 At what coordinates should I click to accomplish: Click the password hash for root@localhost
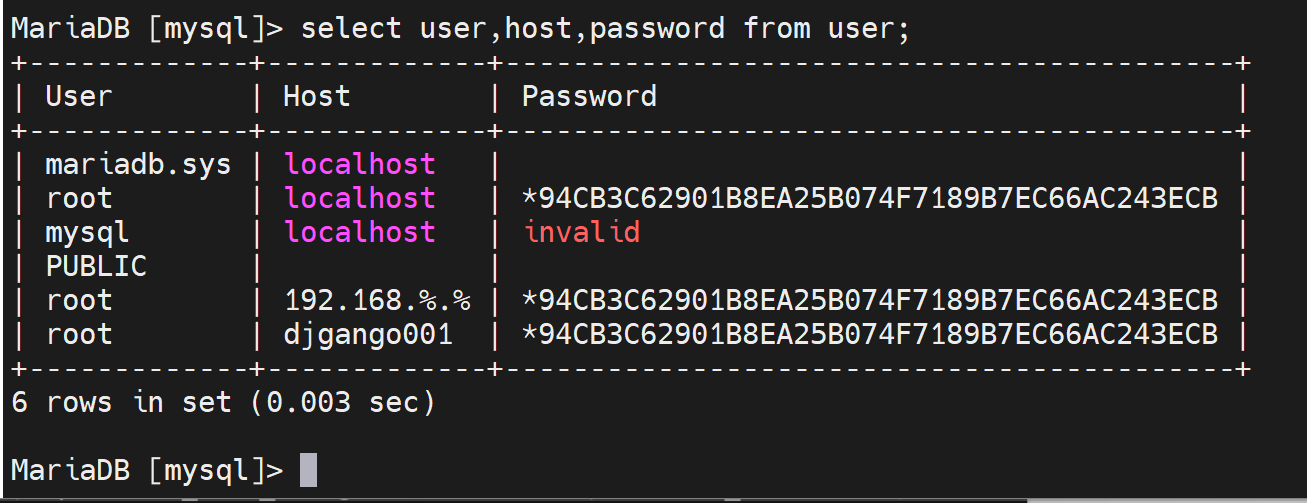870,198
